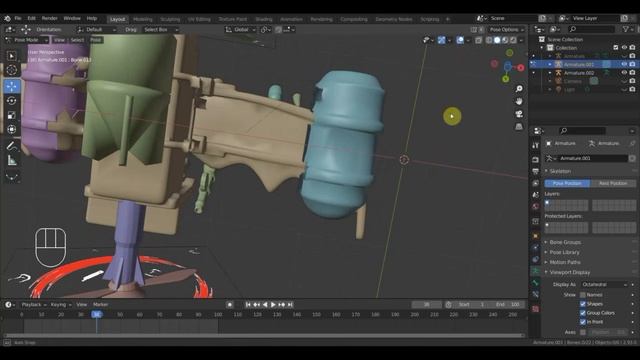Click the Pose Position button

point(567,183)
